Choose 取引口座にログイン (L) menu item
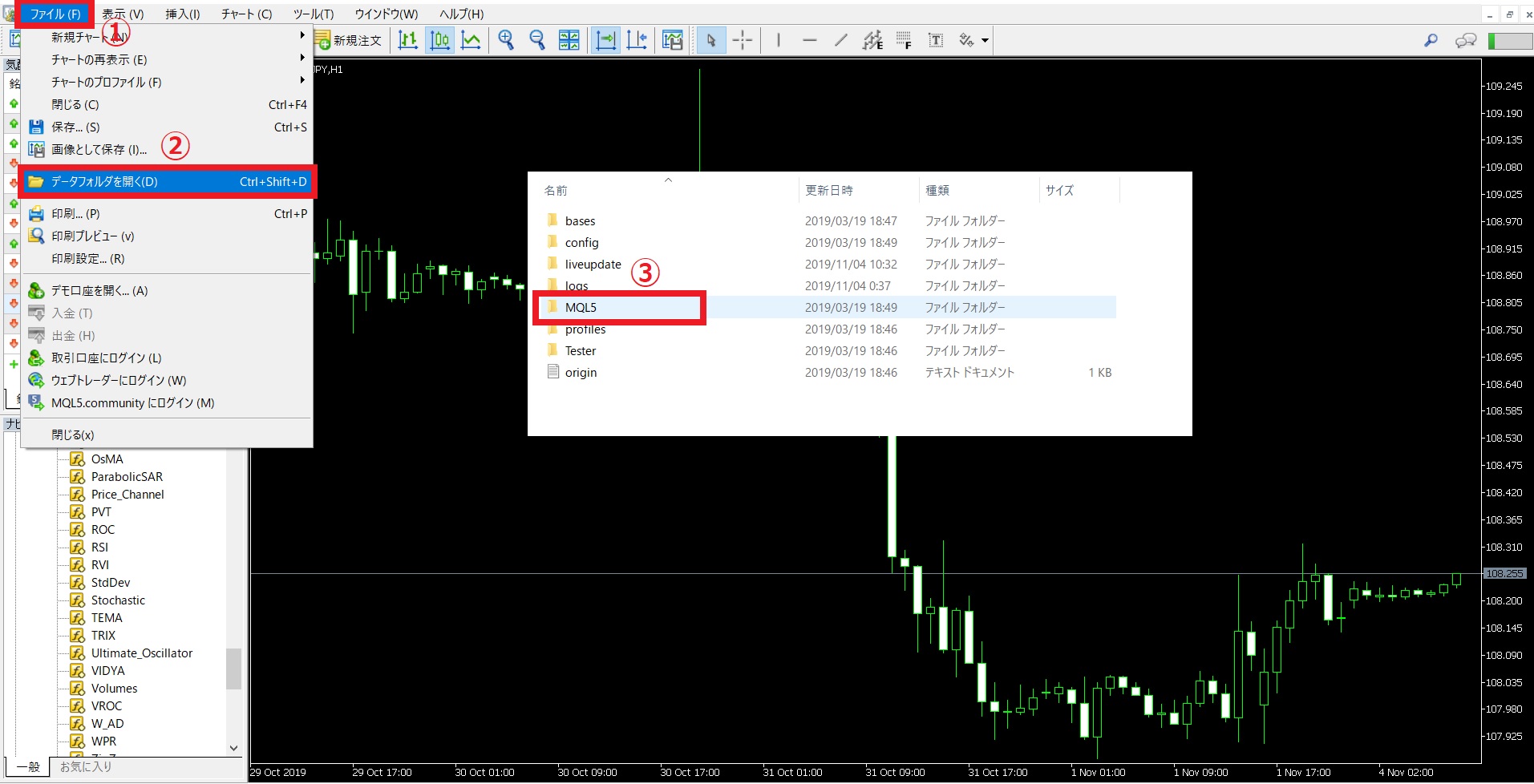This screenshot has height=784, width=1534. (x=167, y=358)
